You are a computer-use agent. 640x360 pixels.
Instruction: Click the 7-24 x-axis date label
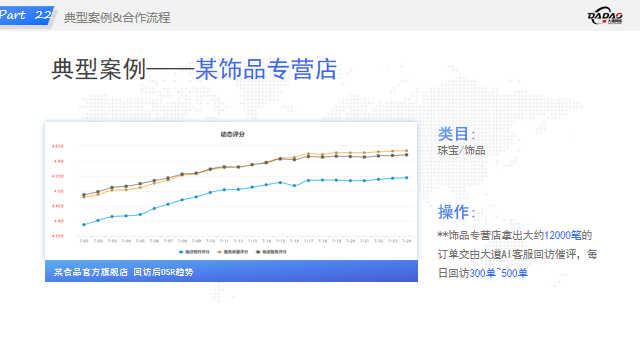(407, 241)
